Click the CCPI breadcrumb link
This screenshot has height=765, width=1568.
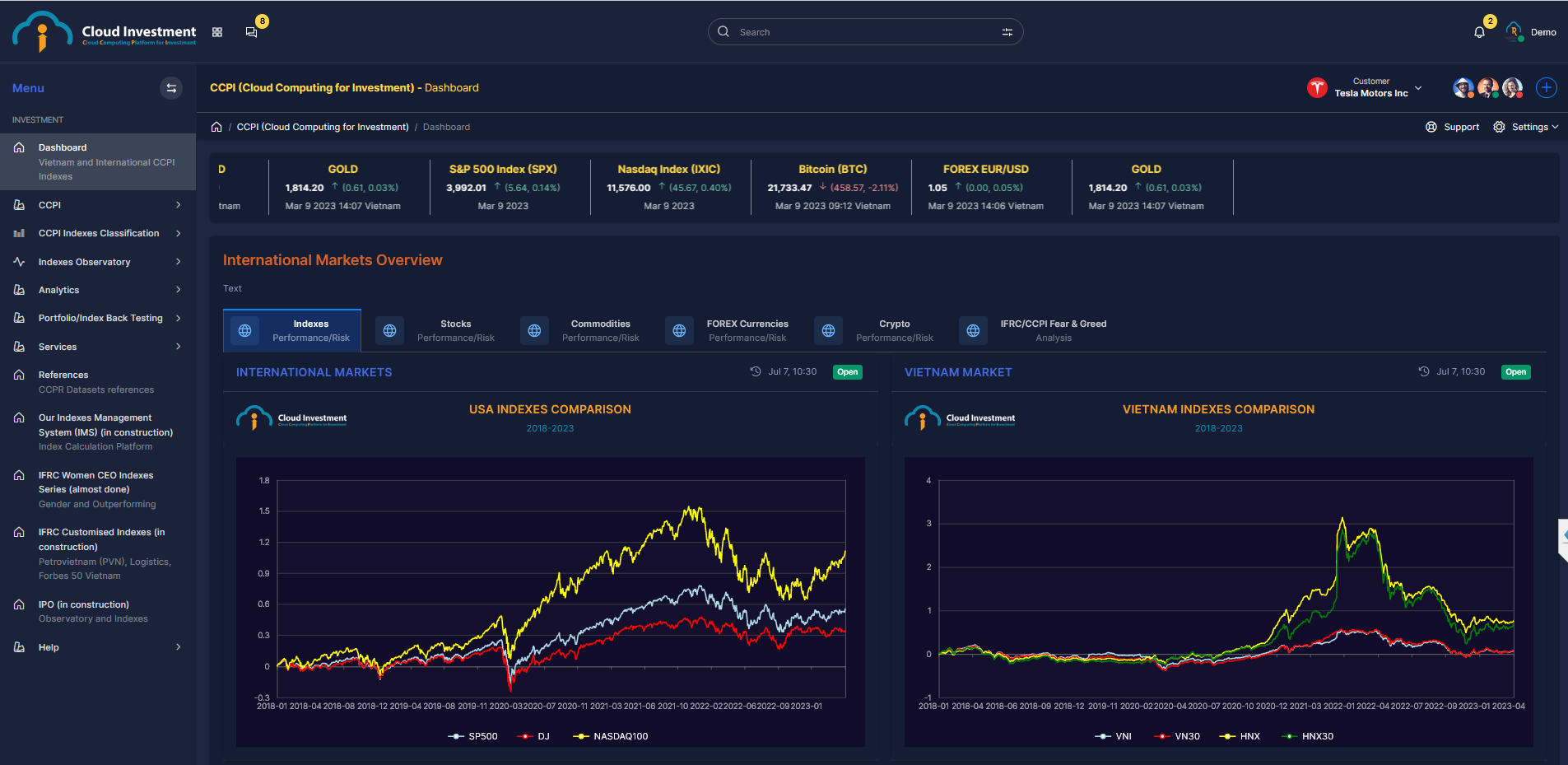[x=323, y=127]
